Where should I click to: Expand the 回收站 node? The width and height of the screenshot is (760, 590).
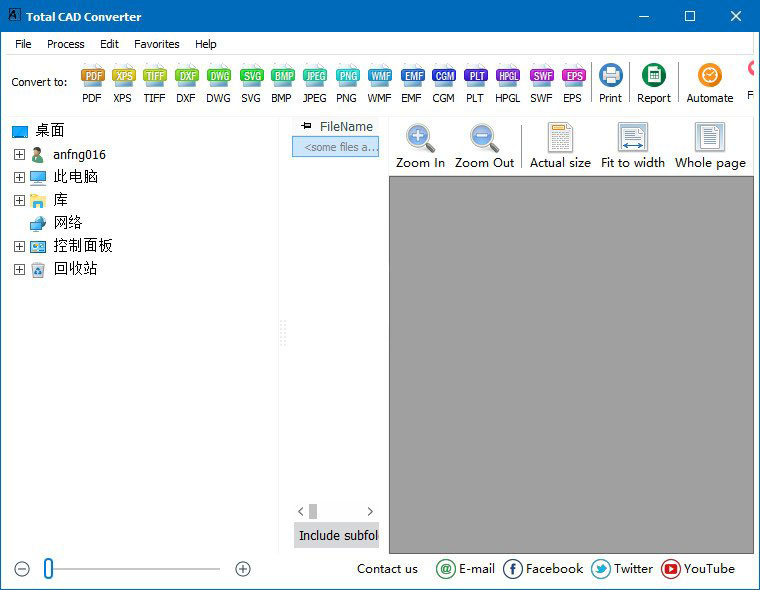(x=19, y=269)
